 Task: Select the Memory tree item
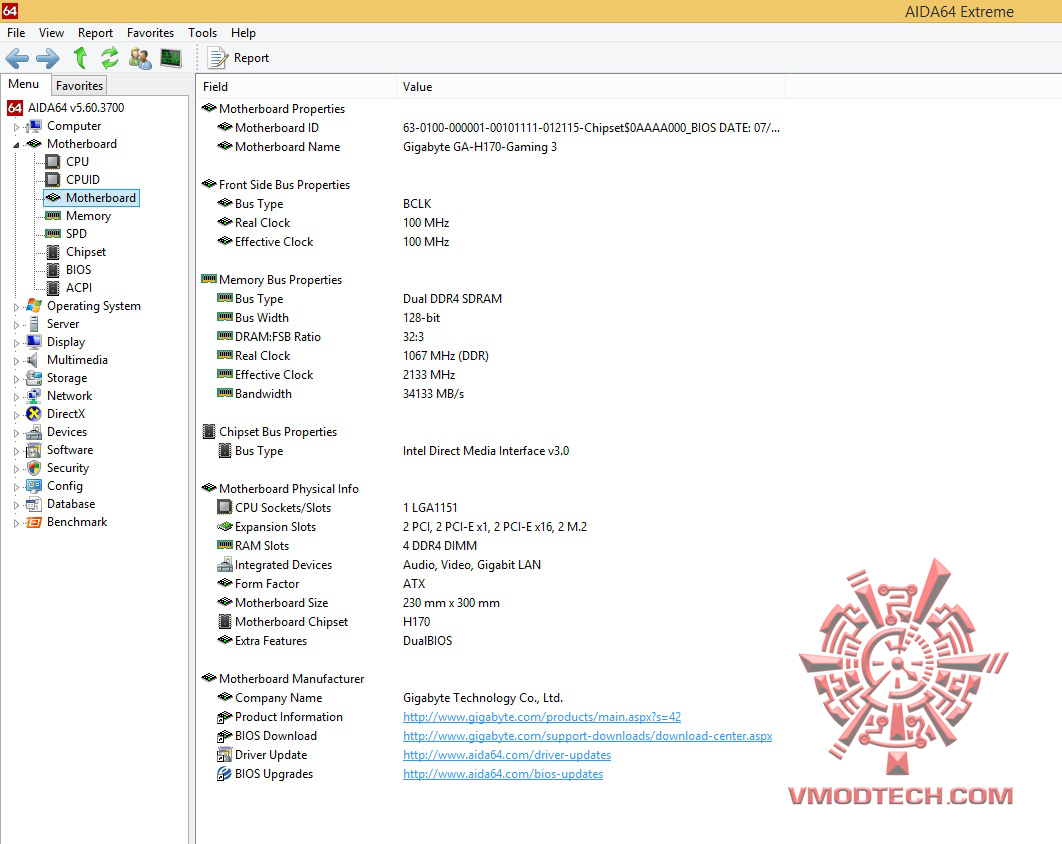click(x=88, y=215)
